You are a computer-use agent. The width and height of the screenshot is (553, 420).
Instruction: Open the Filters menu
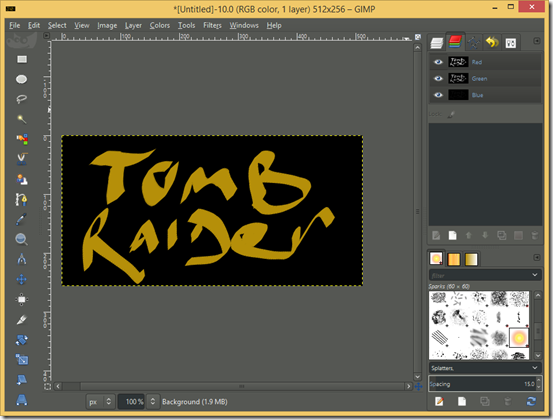pos(212,25)
